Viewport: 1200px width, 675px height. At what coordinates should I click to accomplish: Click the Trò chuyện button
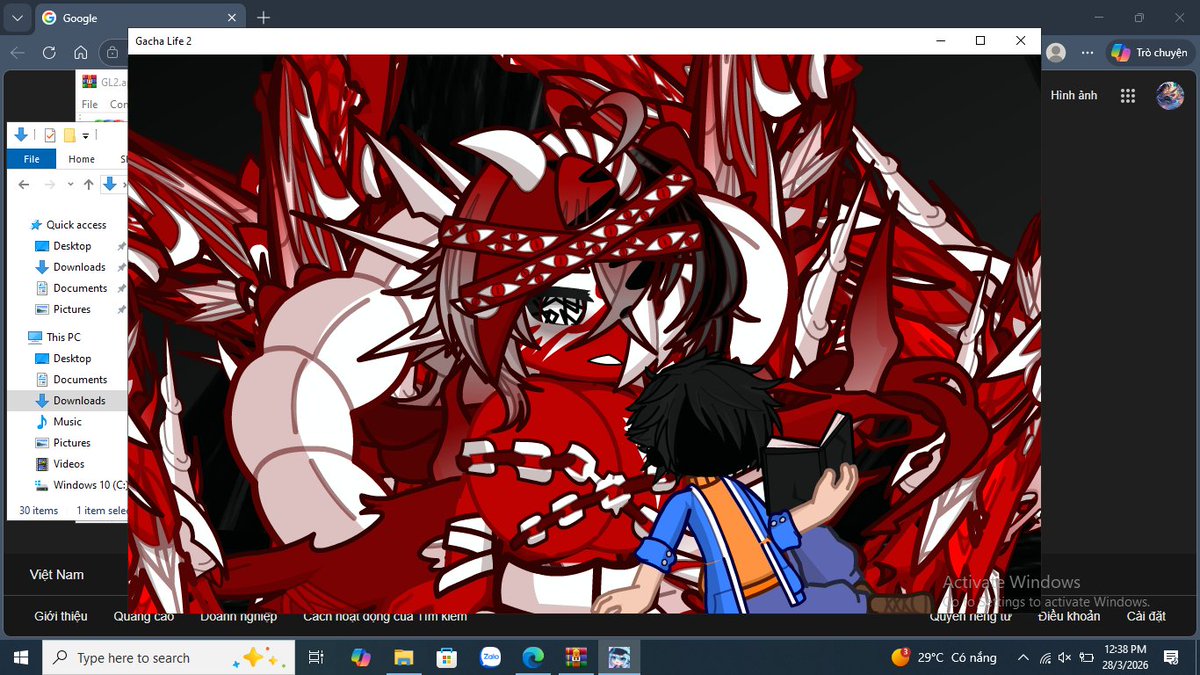1149,52
